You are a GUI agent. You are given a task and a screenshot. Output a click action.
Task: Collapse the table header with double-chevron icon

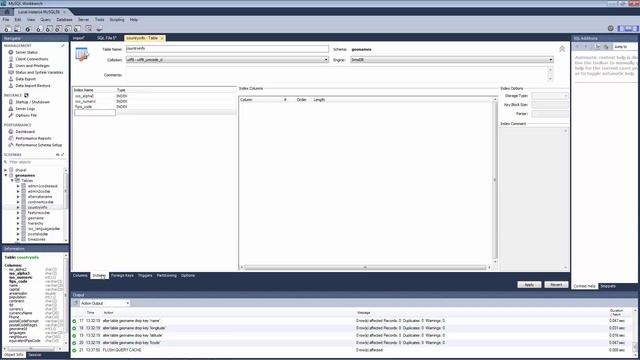562,49
